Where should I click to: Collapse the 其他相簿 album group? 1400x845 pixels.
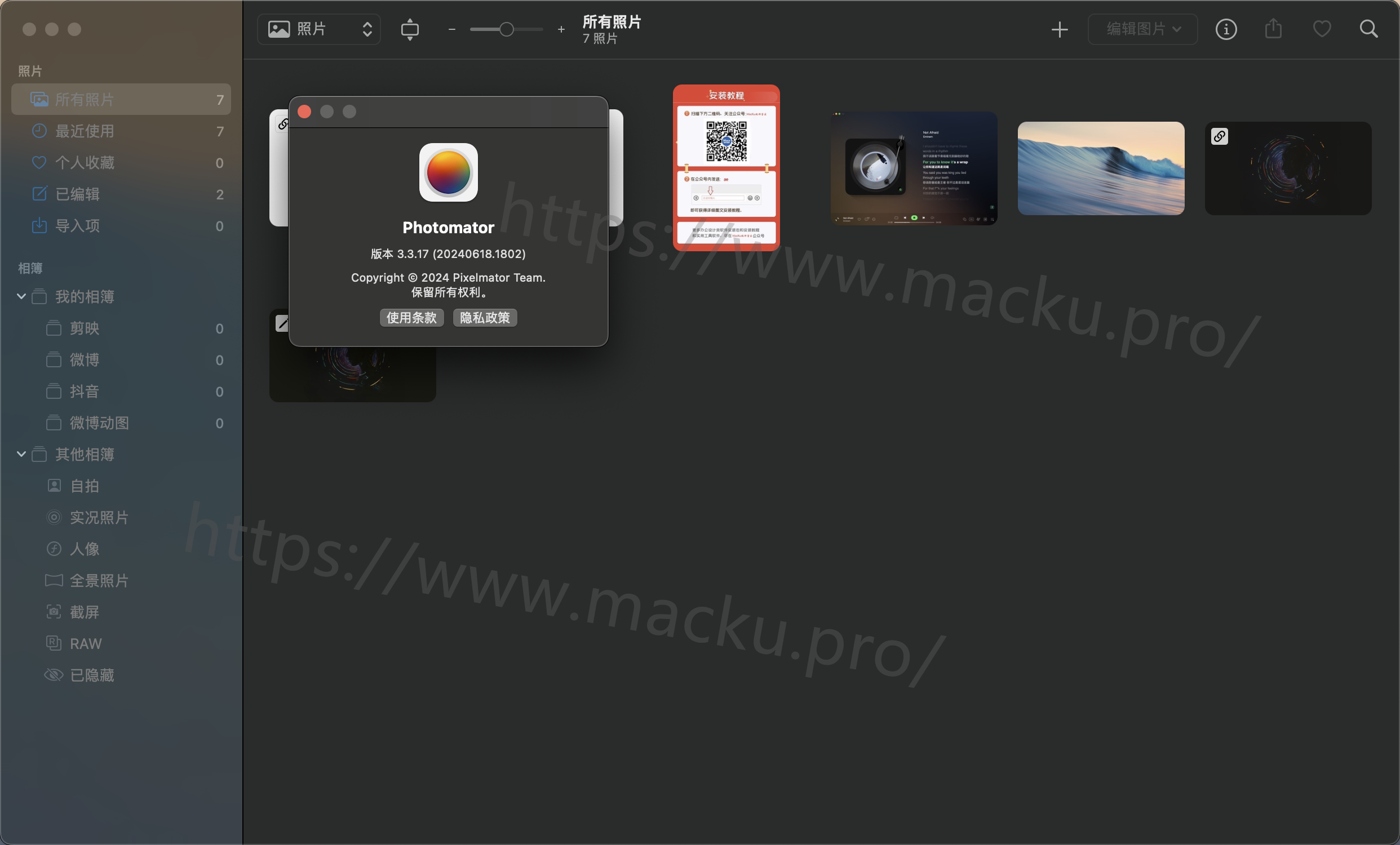(x=21, y=453)
